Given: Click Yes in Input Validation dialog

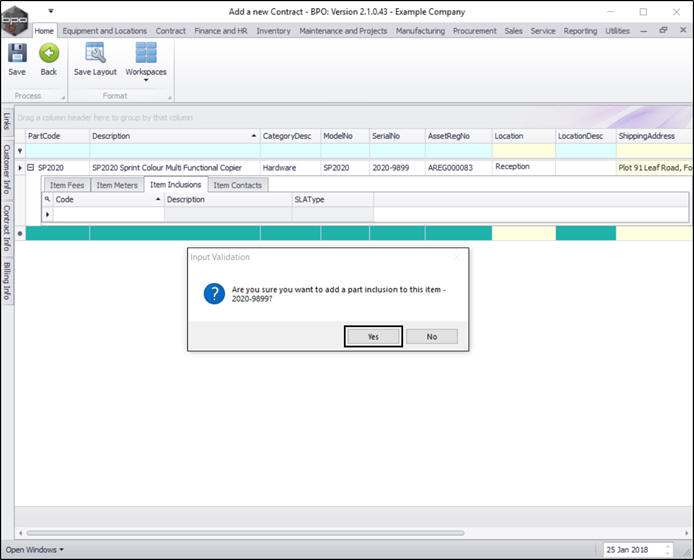Looking at the screenshot, I should click(x=373, y=336).
